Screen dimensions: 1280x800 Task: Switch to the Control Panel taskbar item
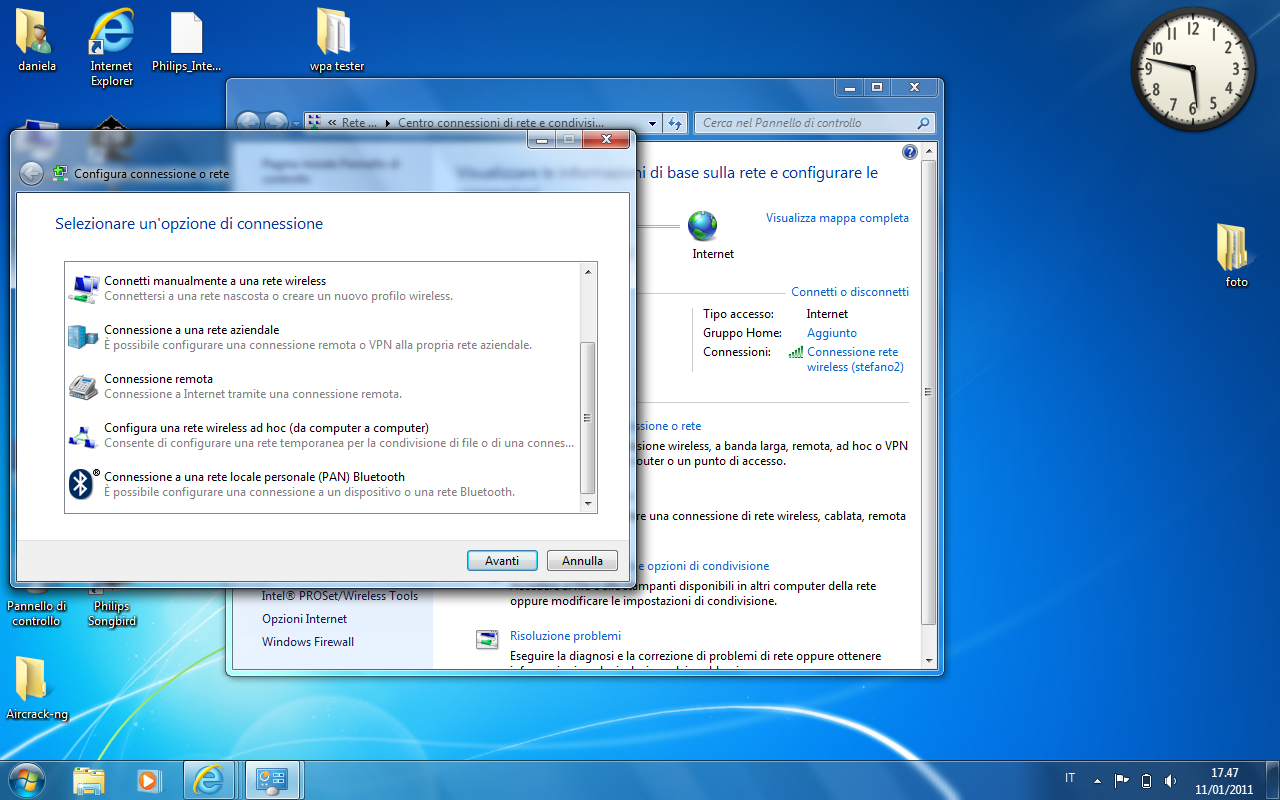tap(273, 779)
